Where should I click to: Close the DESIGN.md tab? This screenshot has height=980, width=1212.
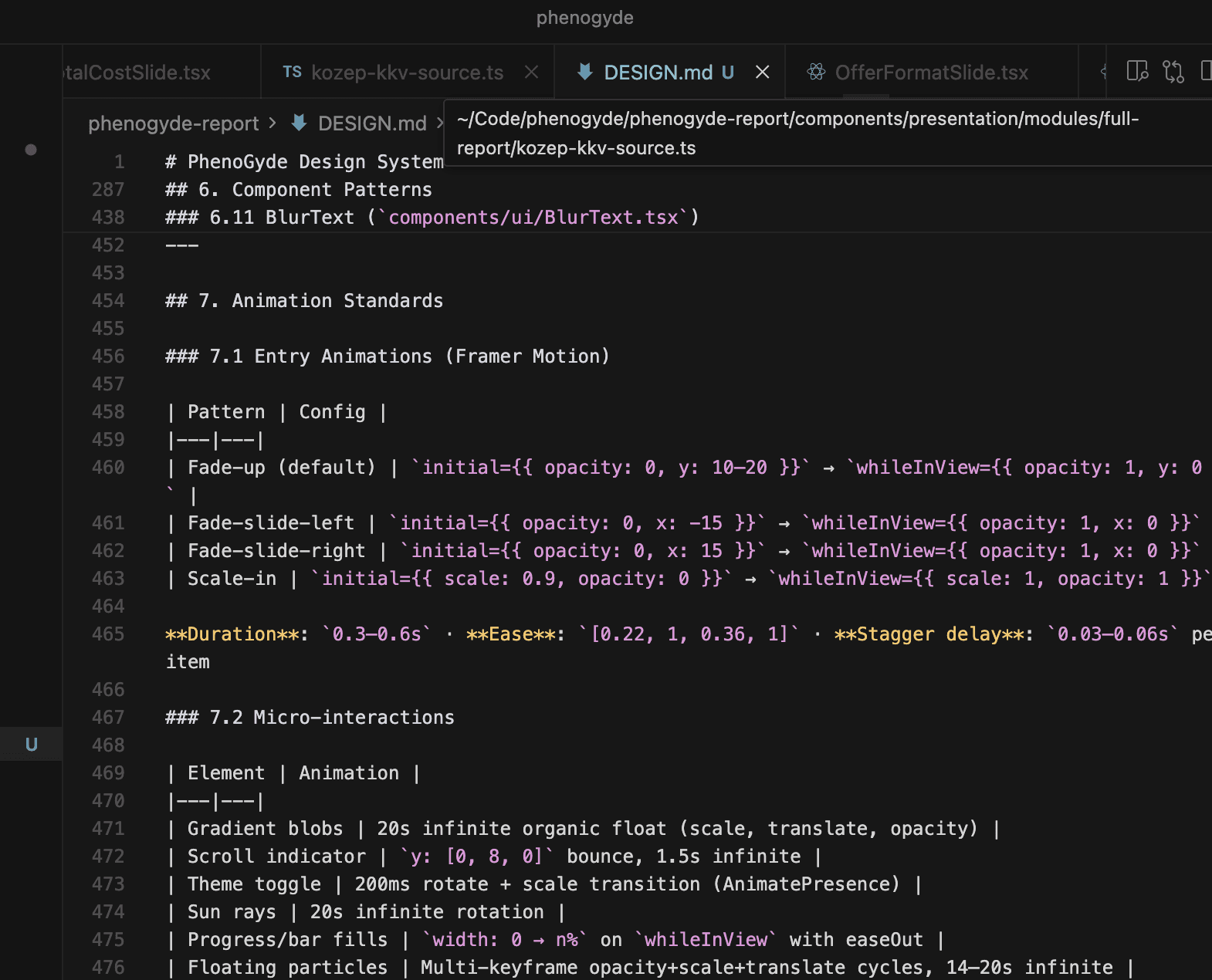tap(762, 72)
